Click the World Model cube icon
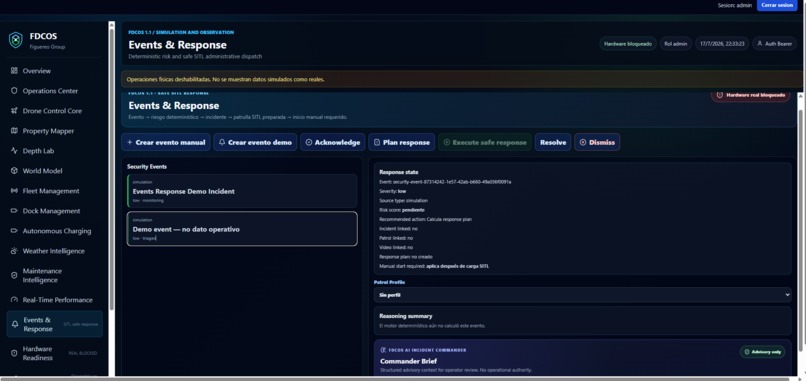This screenshot has width=806, height=381. 14,171
